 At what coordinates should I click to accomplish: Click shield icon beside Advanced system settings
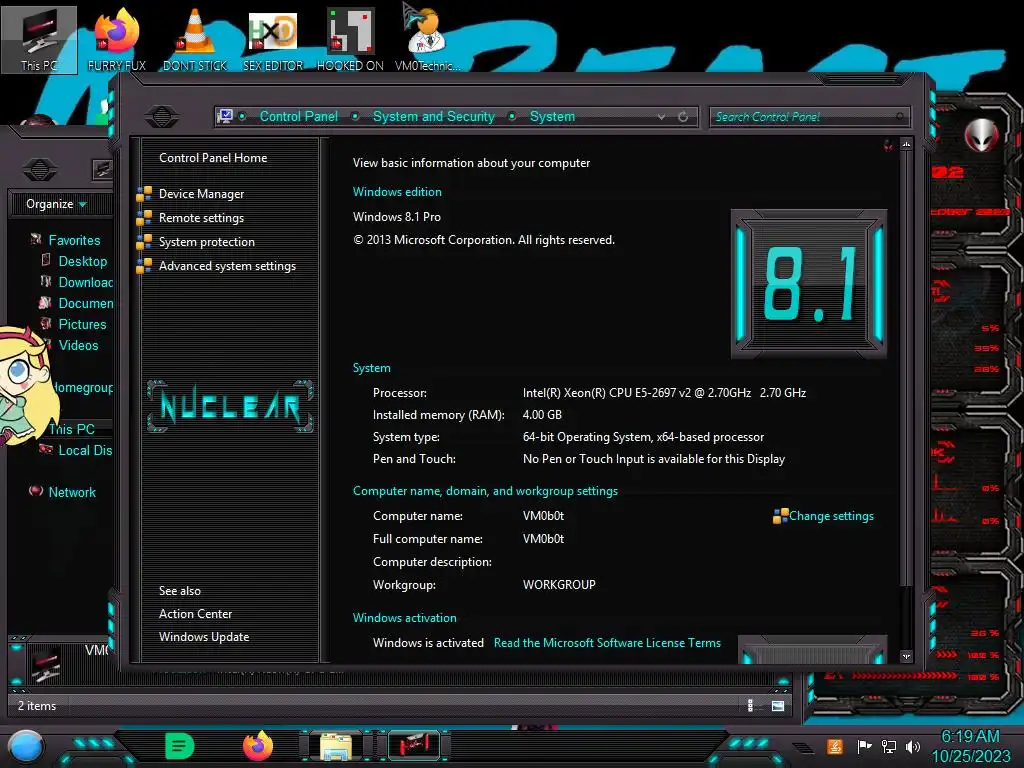[144, 266]
